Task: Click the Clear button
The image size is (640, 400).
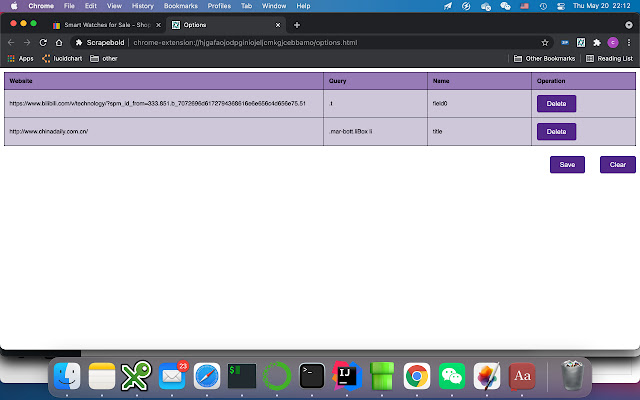Action: (617, 165)
